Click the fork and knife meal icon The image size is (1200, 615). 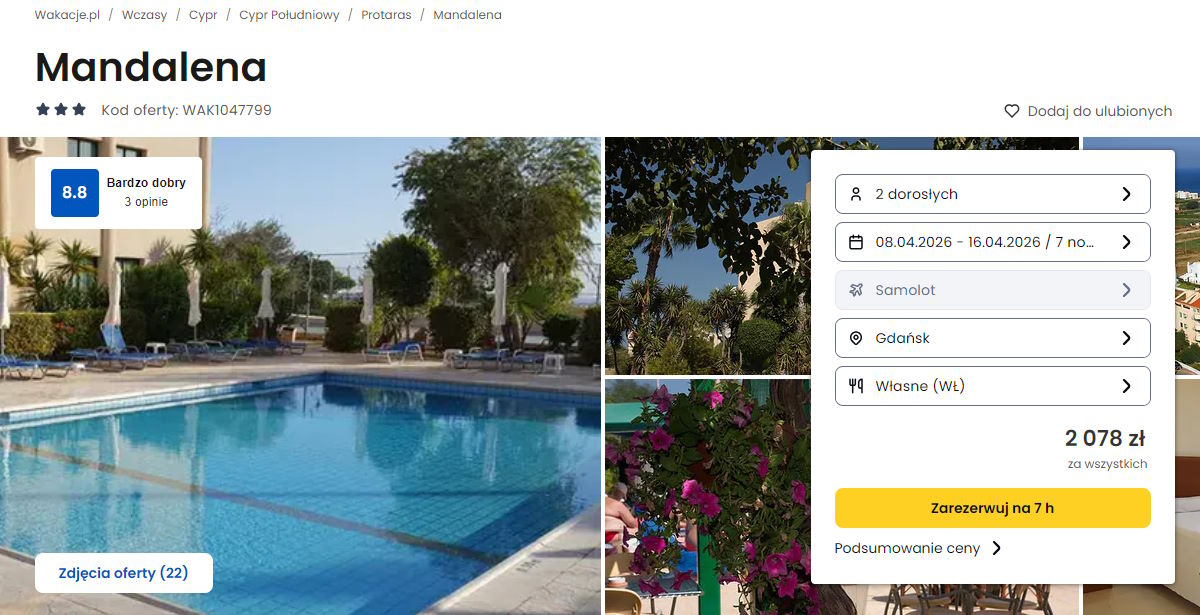click(856, 386)
